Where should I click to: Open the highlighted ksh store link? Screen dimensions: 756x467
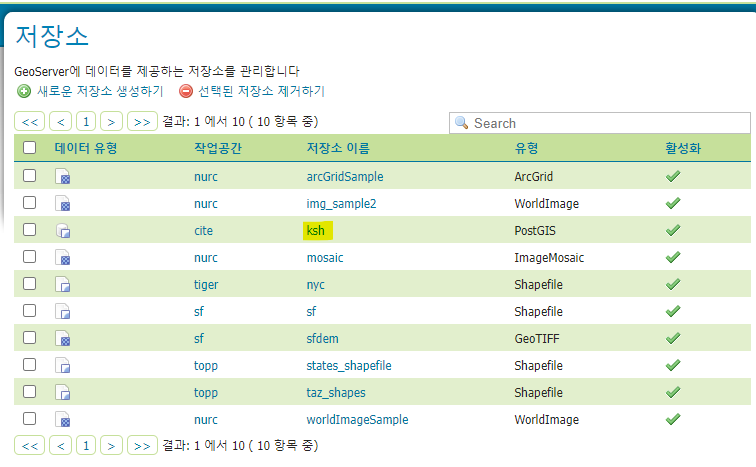[316, 231]
